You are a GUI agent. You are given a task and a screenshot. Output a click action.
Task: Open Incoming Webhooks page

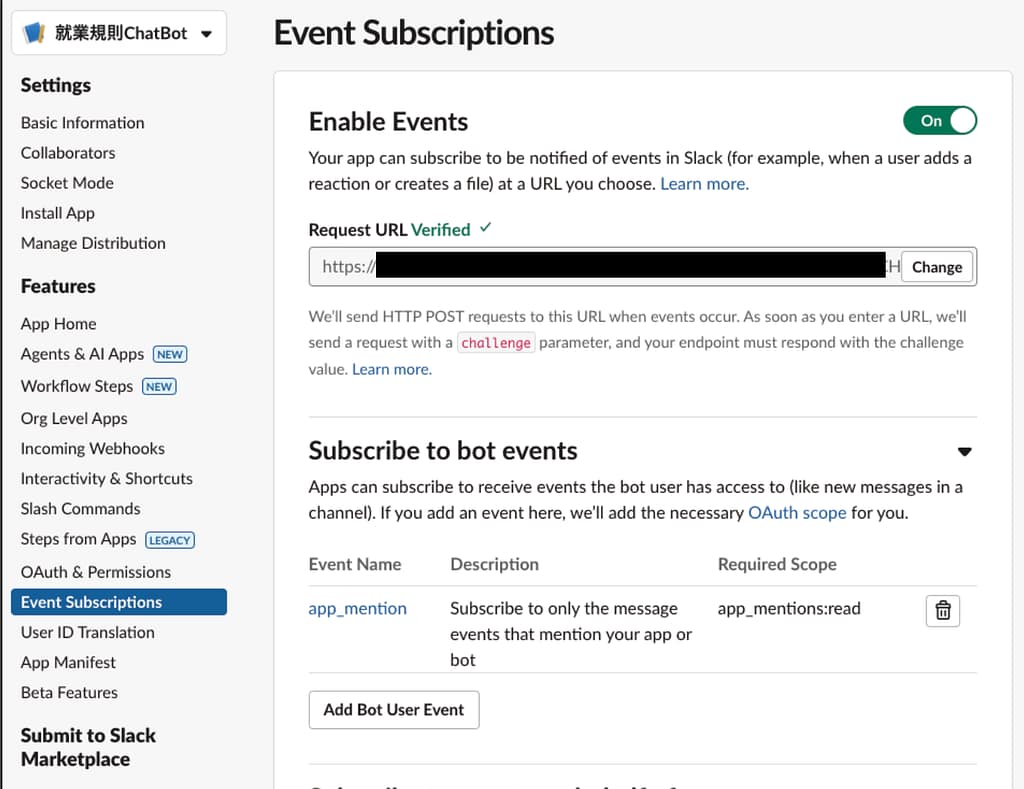tap(92, 449)
